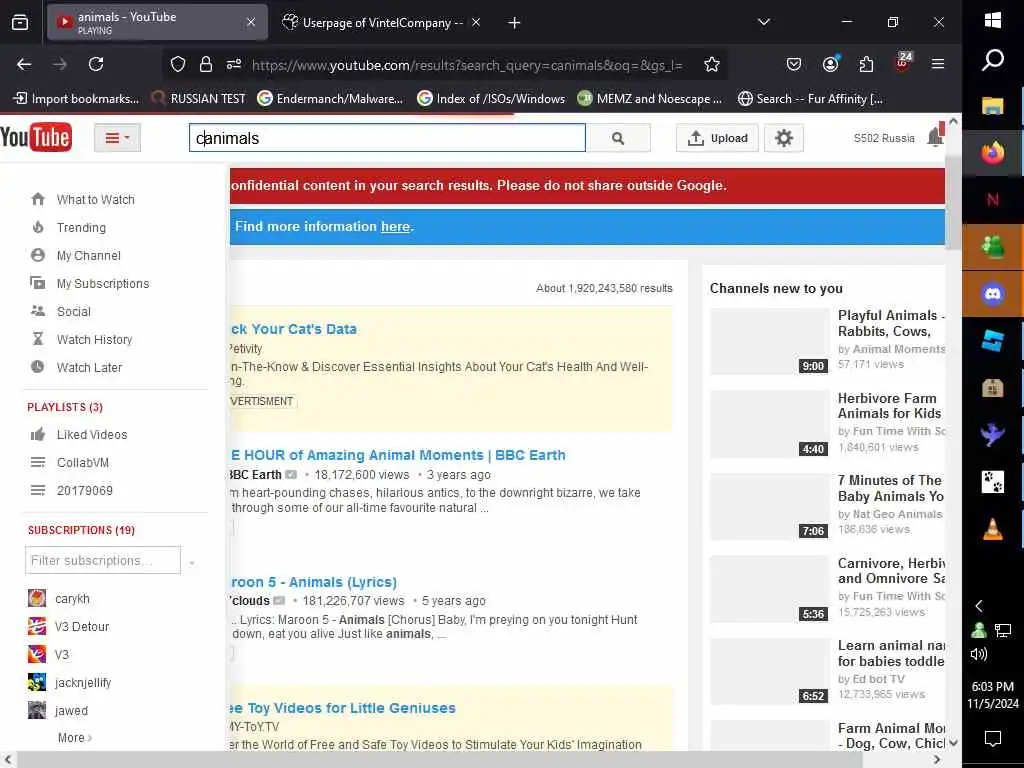Open My Subscriptions
Screen dimensions: 1024x768
click(x=103, y=283)
